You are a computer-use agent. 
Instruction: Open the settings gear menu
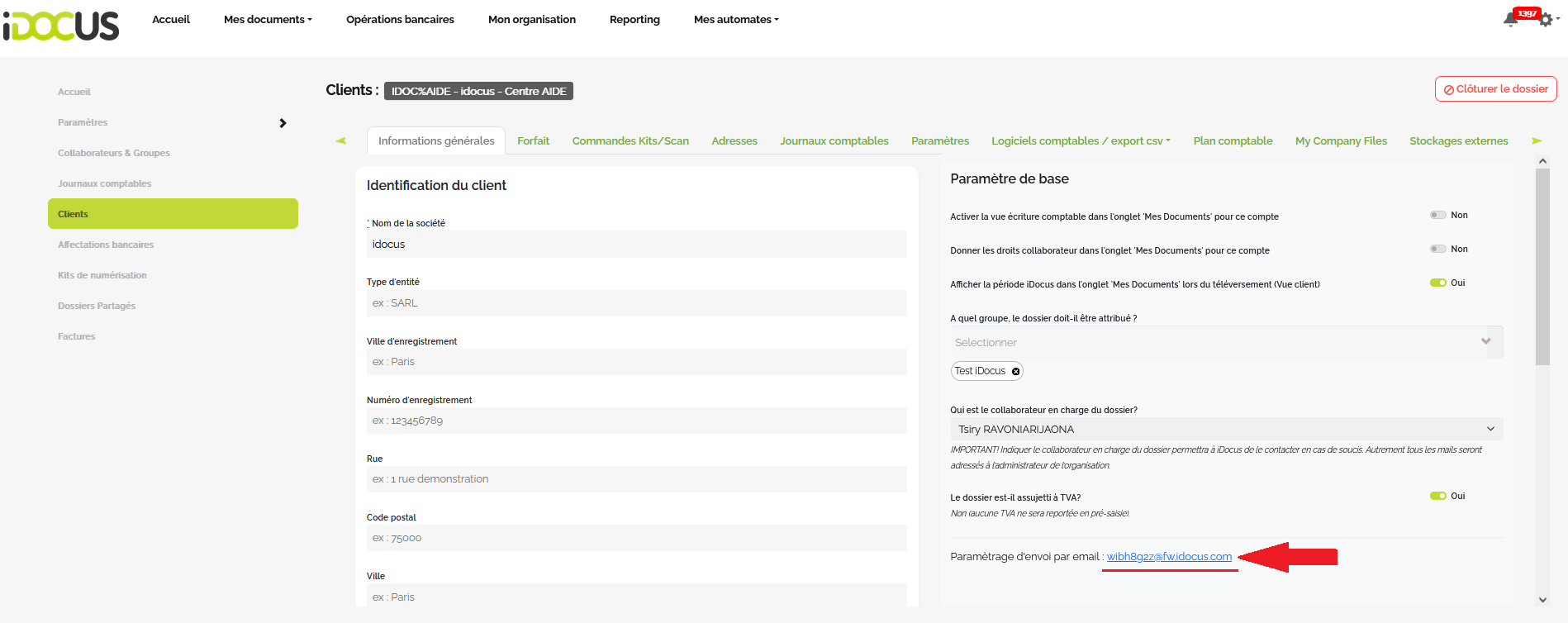click(x=1546, y=20)
